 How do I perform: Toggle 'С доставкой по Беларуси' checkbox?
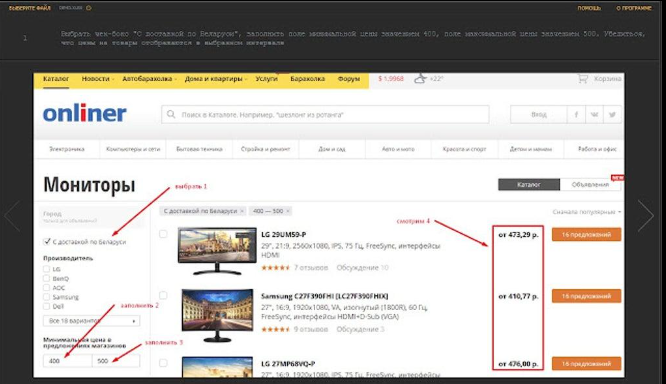pos(47,242)
